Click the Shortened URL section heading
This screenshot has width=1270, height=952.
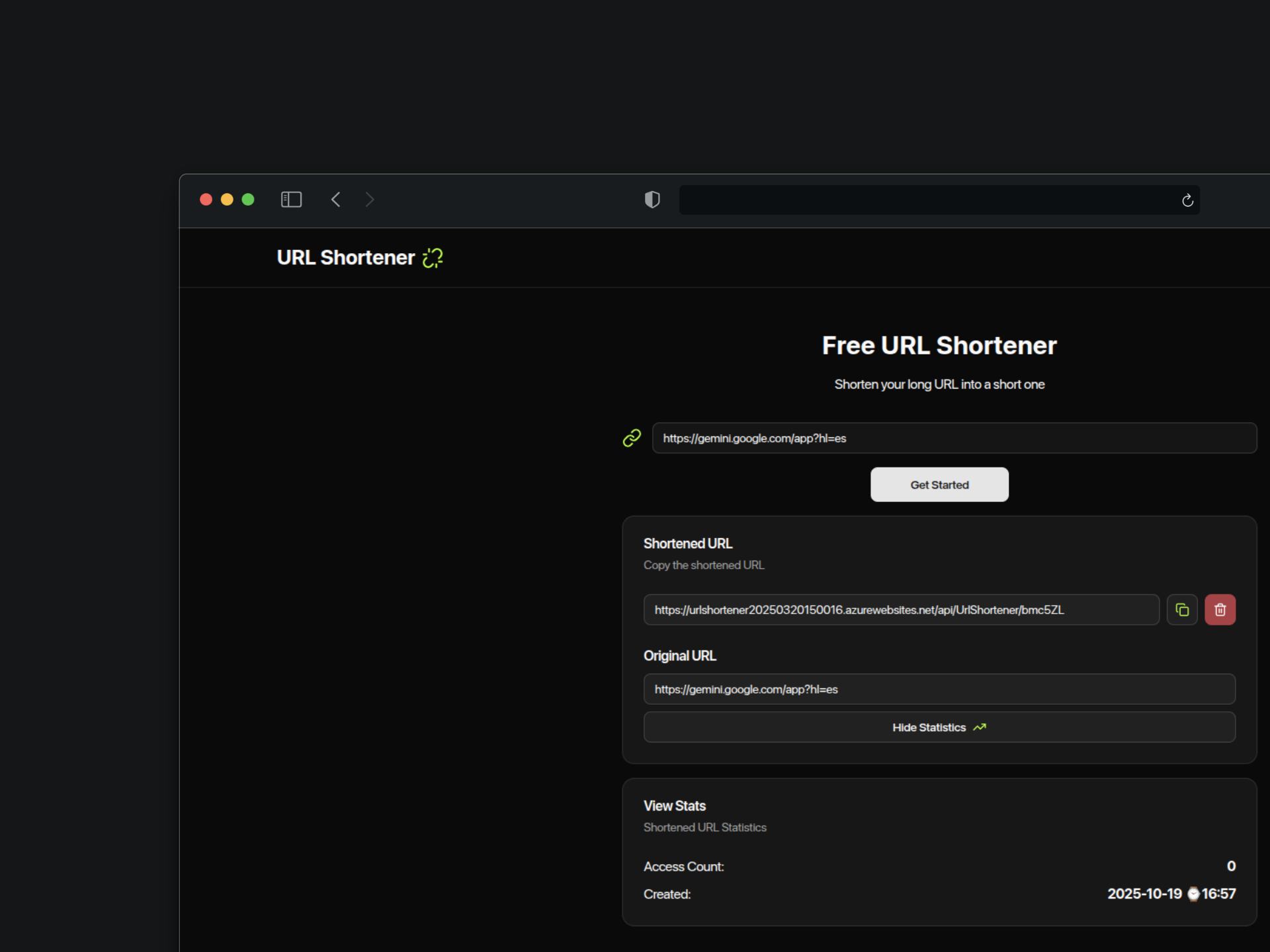point(687,543)
